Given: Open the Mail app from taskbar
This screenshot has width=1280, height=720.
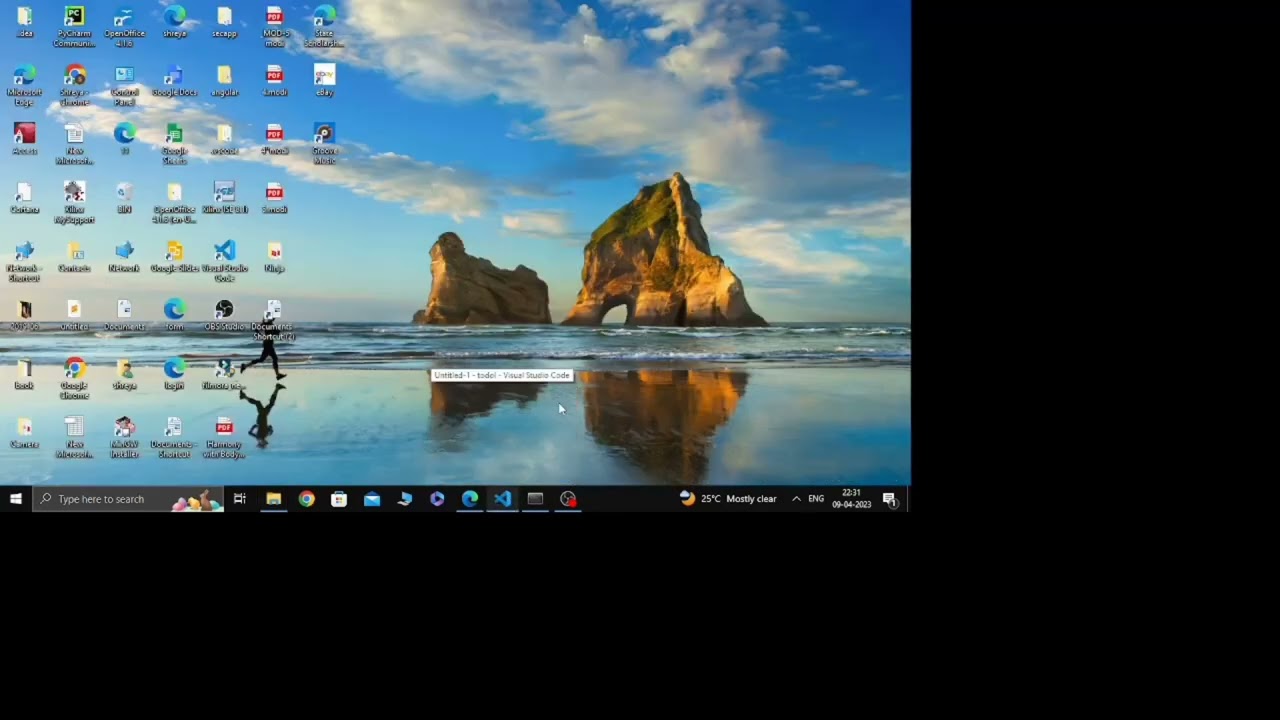Looking at the screenshot, I should point(372,499).
